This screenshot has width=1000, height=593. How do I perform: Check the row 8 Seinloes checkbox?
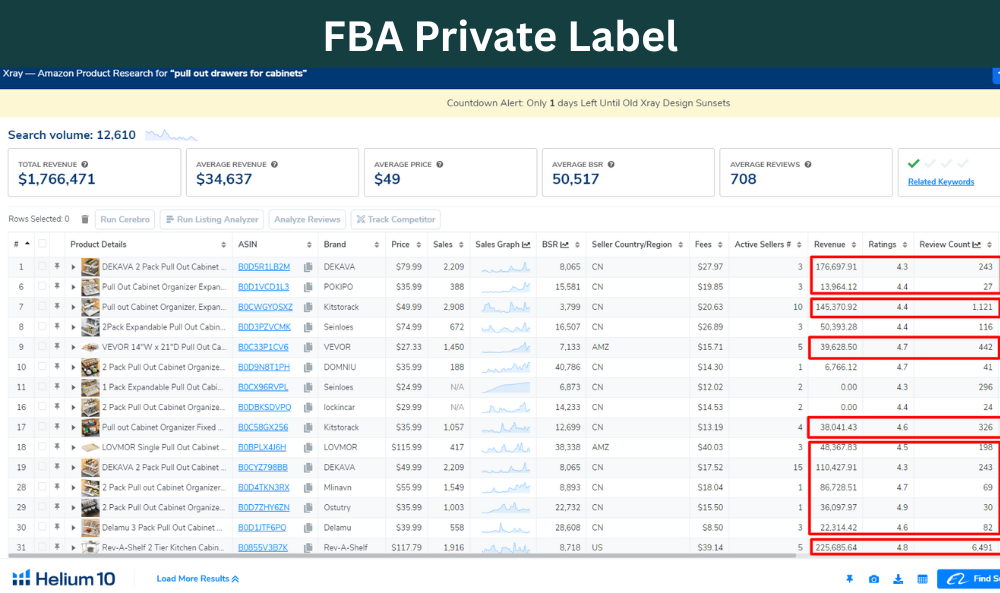click(x=42, y=326)
